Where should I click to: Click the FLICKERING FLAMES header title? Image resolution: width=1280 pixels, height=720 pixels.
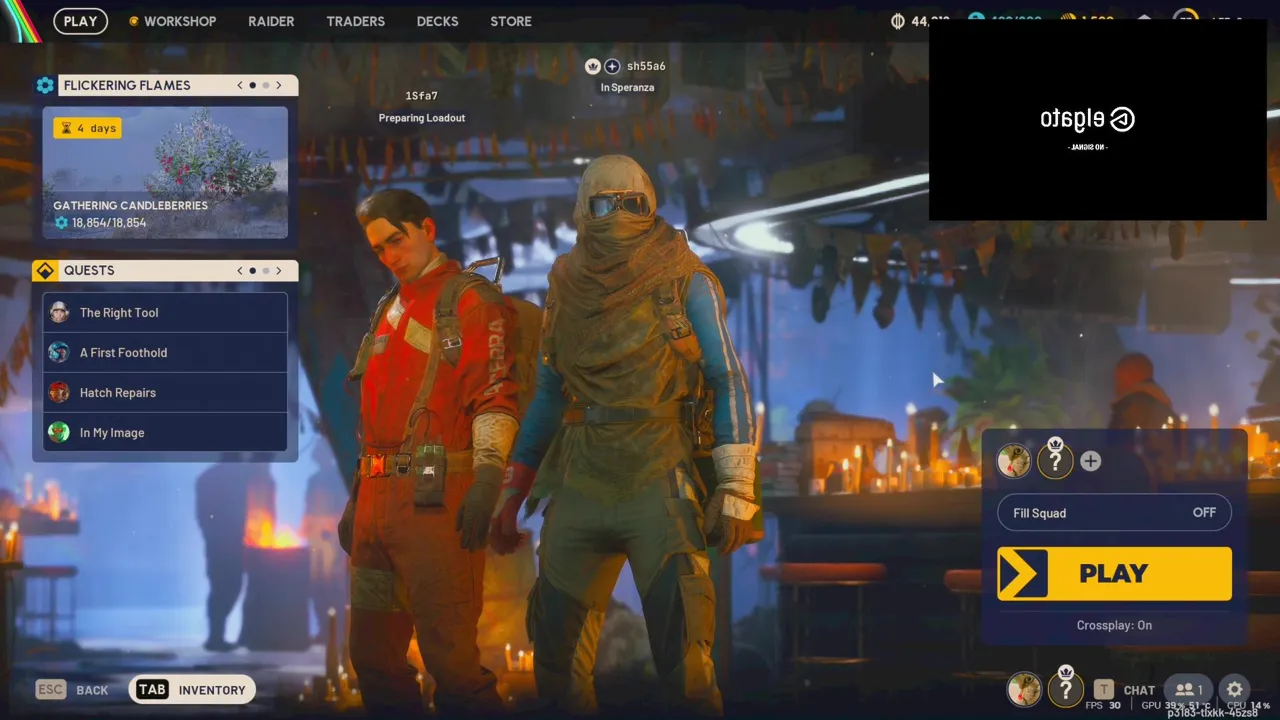click(x=127, y=85)
